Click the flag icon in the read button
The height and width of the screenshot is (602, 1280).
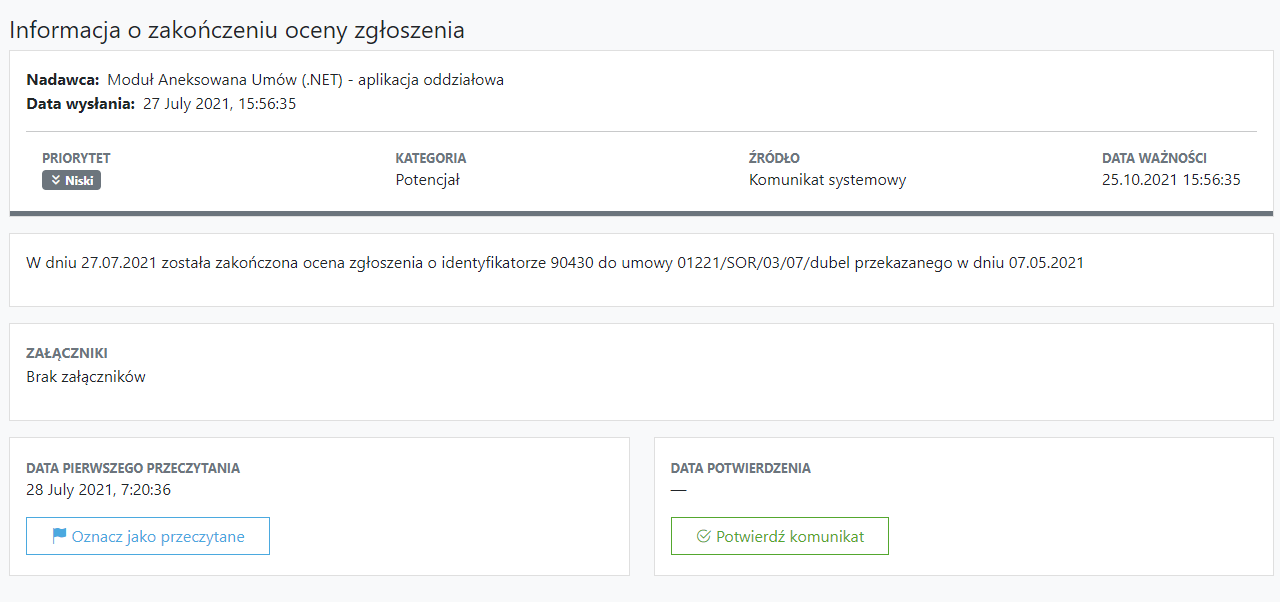[x=59, y=536]
